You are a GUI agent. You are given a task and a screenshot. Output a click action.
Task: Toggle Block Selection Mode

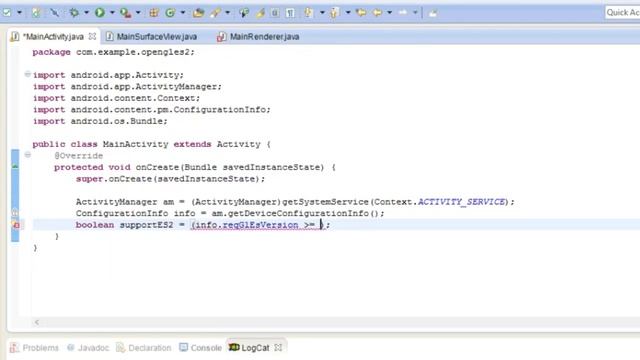[275, 13]
